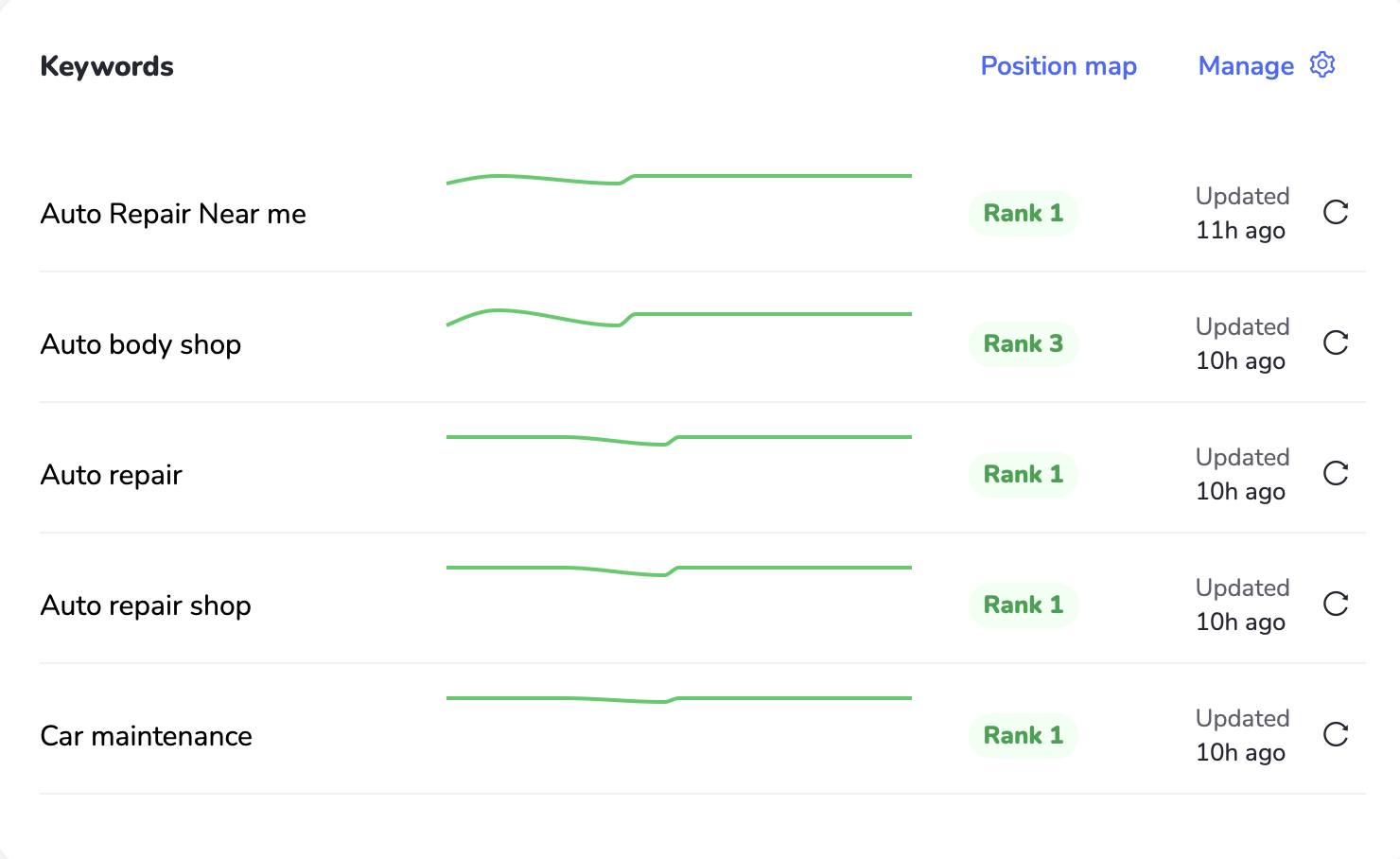
Task: Refresh the Auto repair shop keyword
Action: coord(1336,605)
